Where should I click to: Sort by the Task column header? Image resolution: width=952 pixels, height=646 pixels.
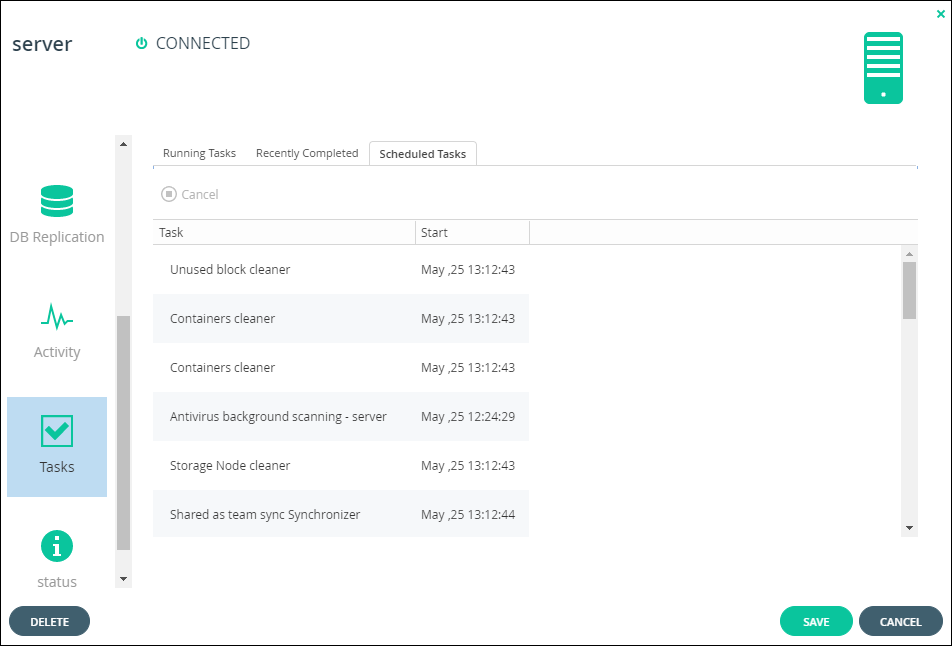[x=284, y=233]
